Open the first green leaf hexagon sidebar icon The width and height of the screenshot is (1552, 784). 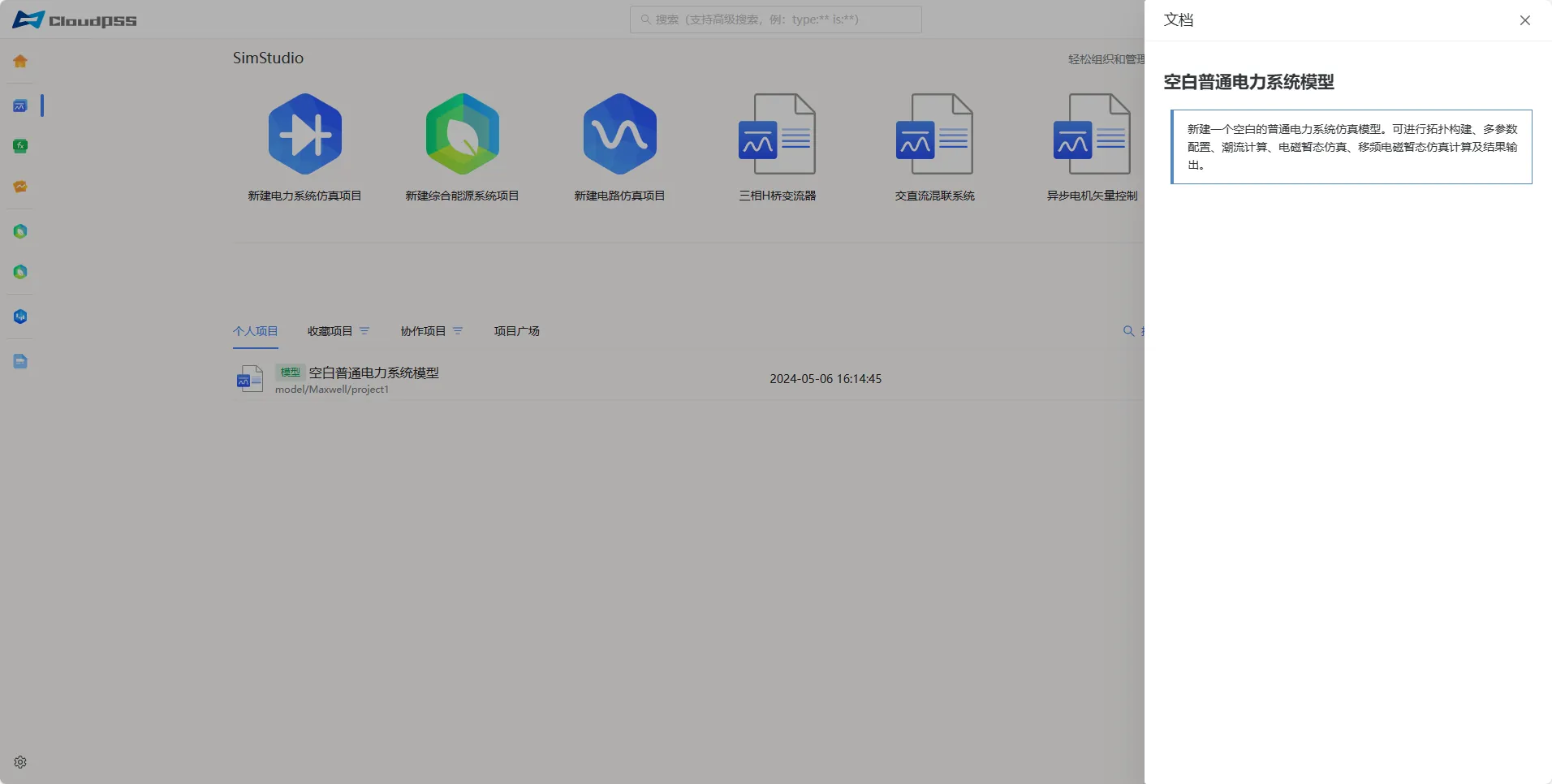point(20,231)
